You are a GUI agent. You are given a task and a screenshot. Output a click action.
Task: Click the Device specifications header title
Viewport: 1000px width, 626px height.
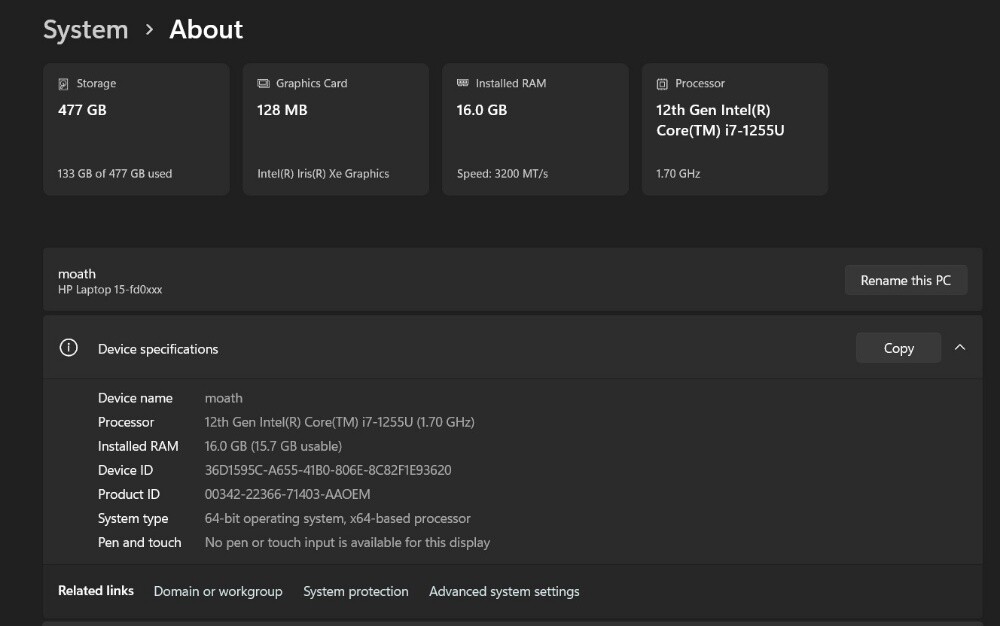pos(158,349)
